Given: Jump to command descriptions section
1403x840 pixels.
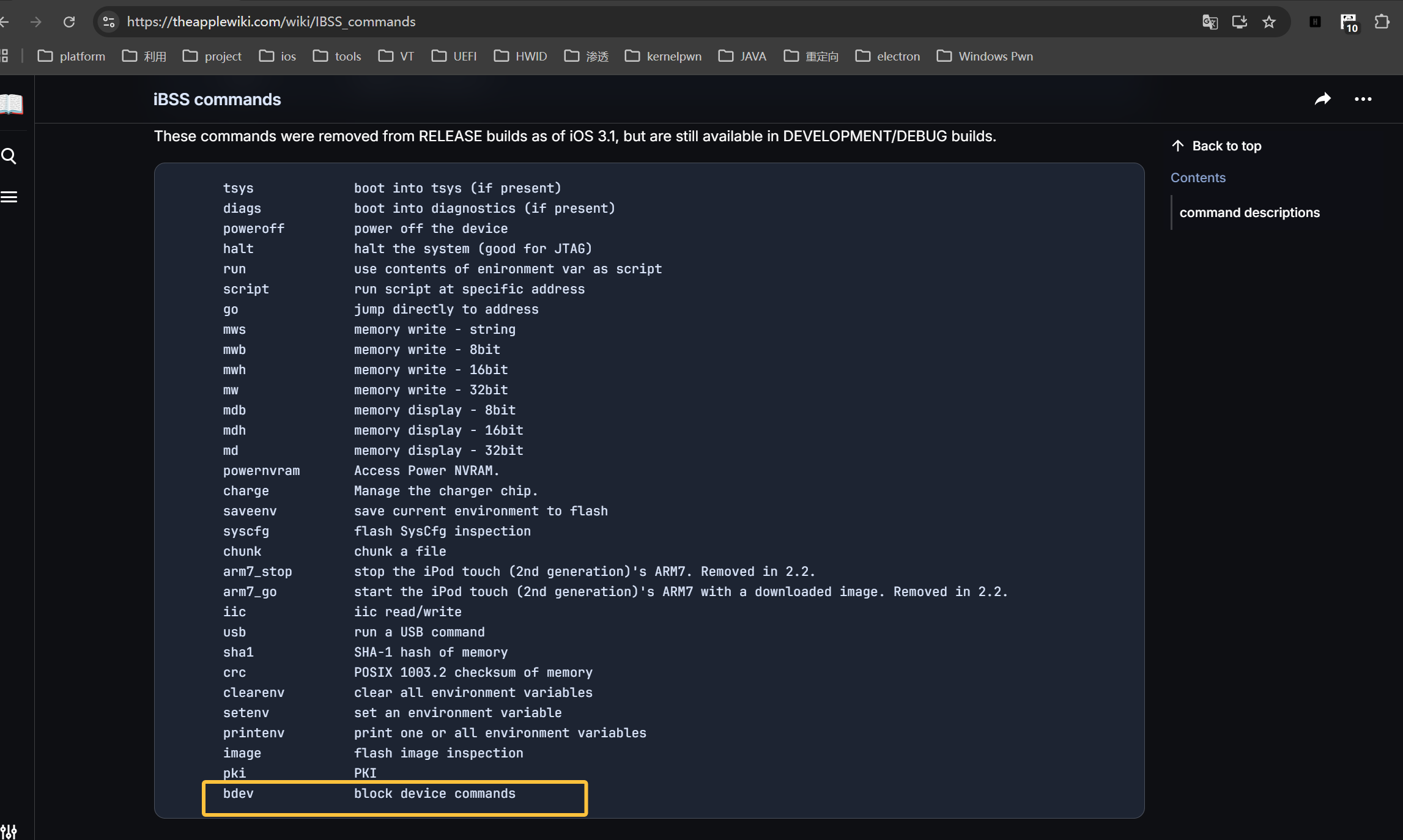Looking at the screenshot, I should [1249, 212].
